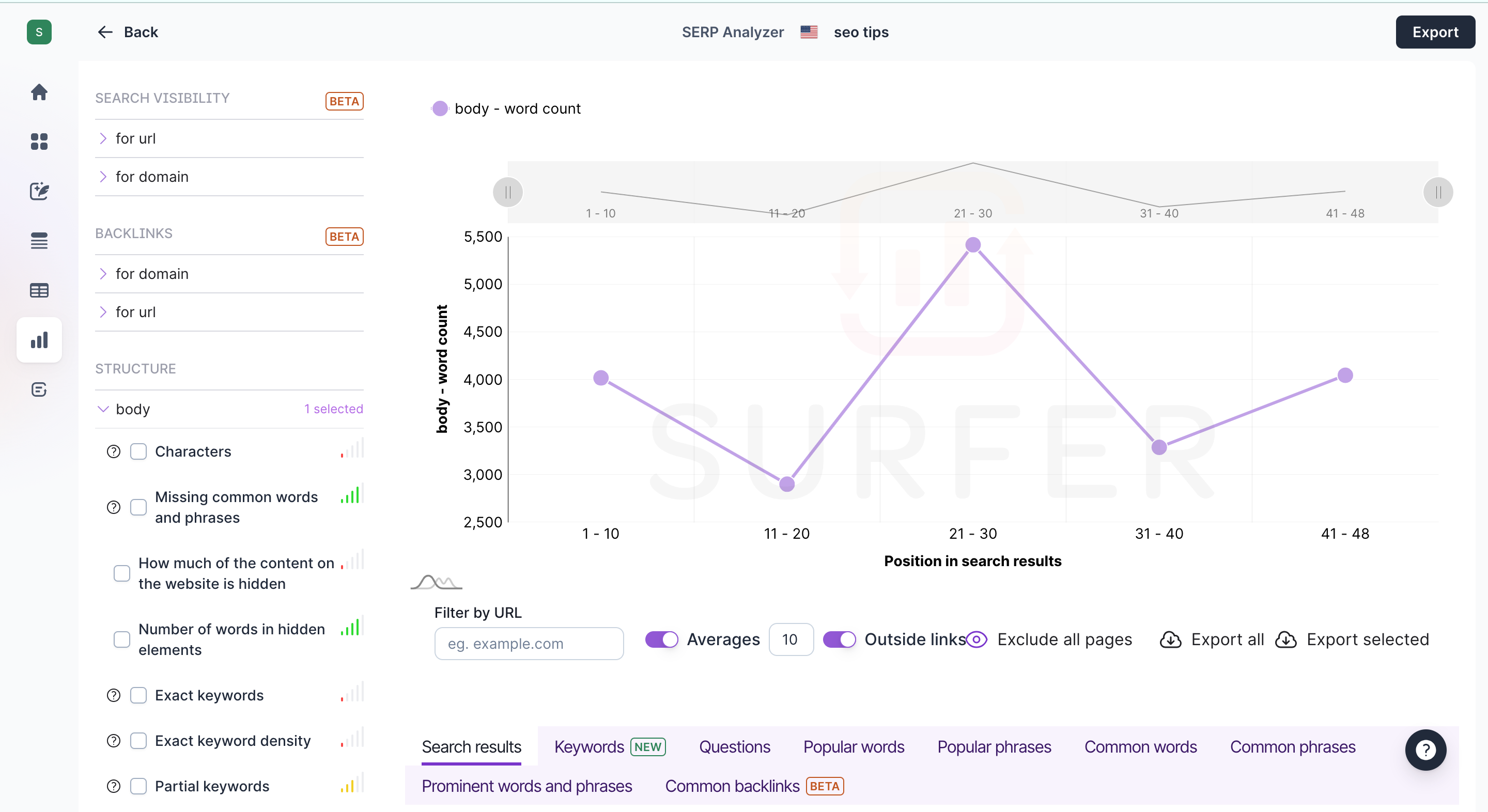Expand Search Visibility for domain

click(x=229, y=177)
